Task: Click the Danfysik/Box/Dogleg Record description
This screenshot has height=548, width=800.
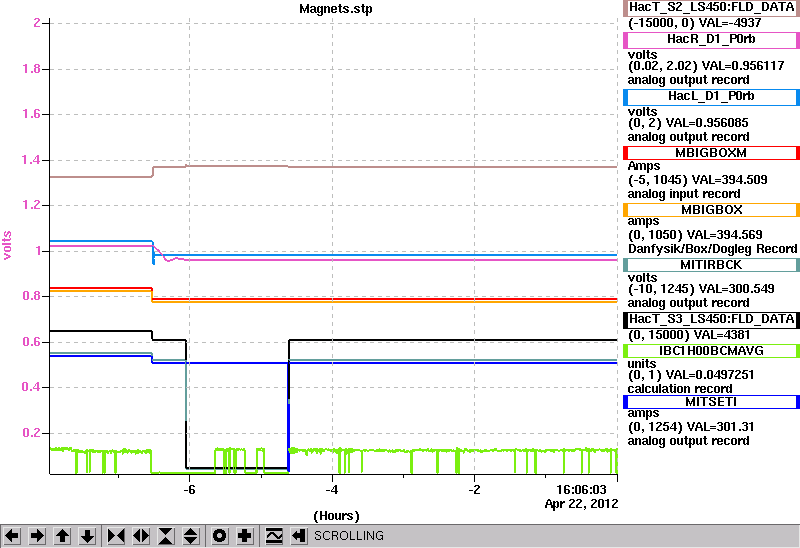Action: (712, 249)
